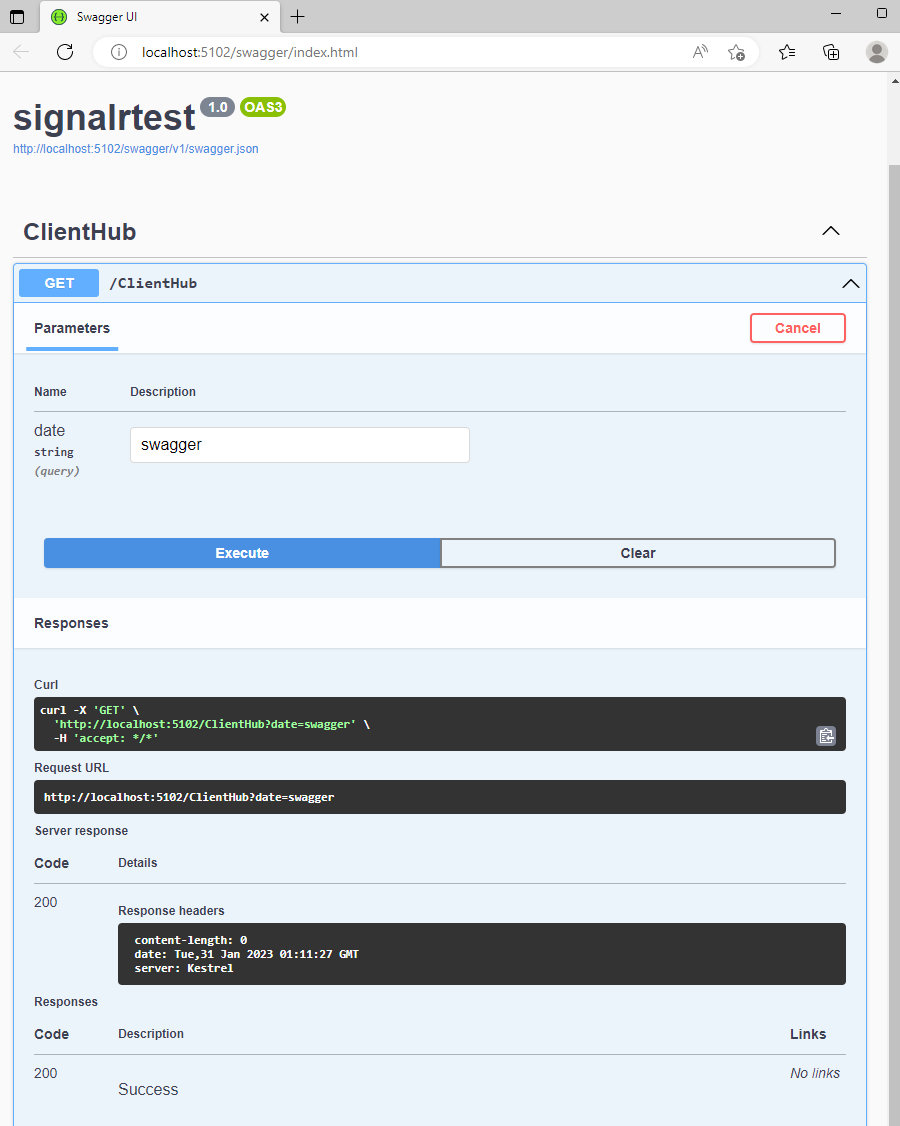Image resolution: width=900 pixels, height=1126 pixels.
Task: Add this page to favorites
Action: pos(736,52)
